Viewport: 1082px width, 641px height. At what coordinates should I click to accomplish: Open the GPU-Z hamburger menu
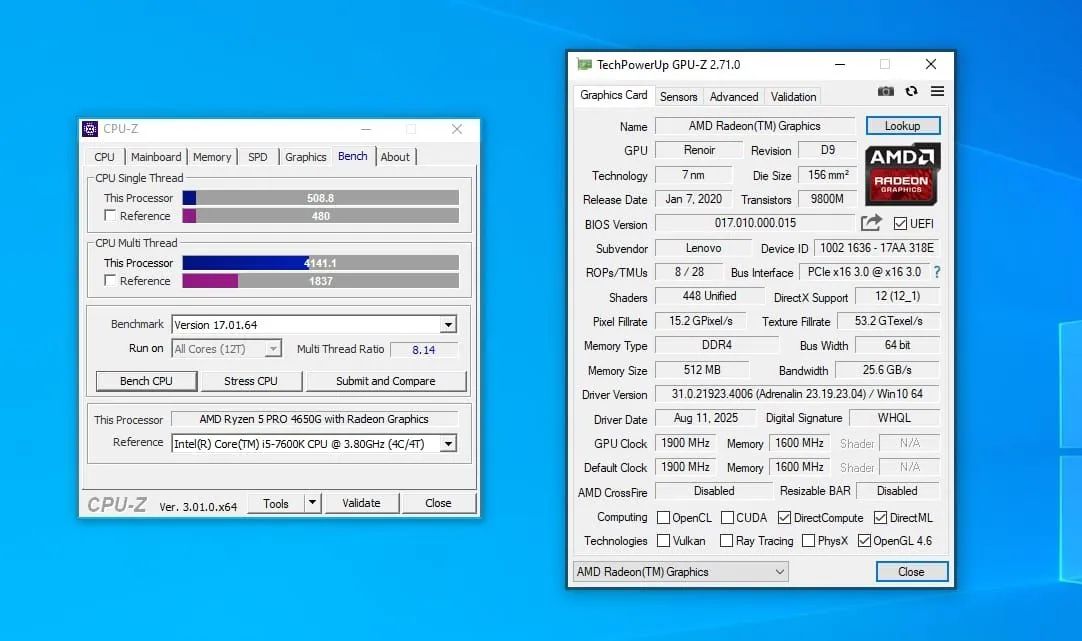(x=937, y=91)
